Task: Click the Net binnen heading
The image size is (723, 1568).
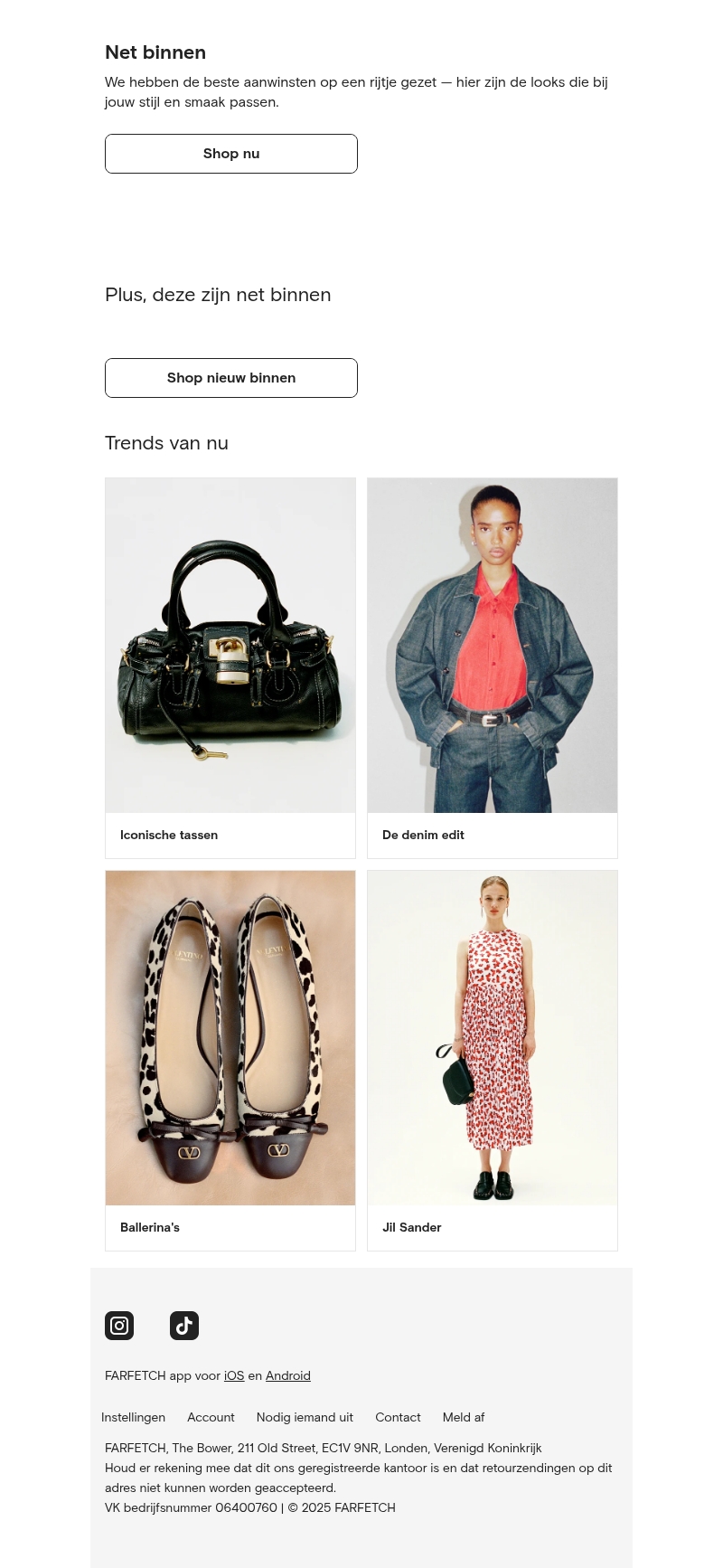Action: pyautogui.click(x=155, y=52)
